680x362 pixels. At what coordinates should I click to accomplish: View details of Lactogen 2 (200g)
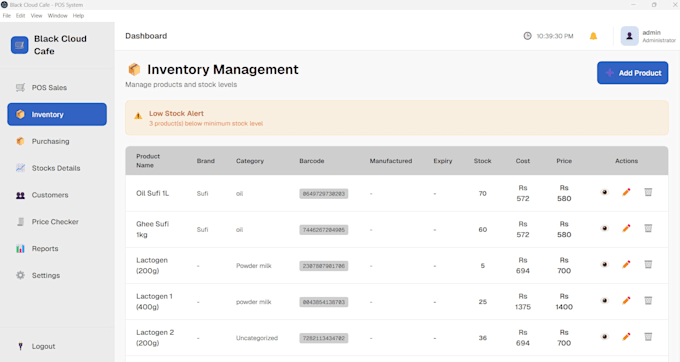coord(605,336)
